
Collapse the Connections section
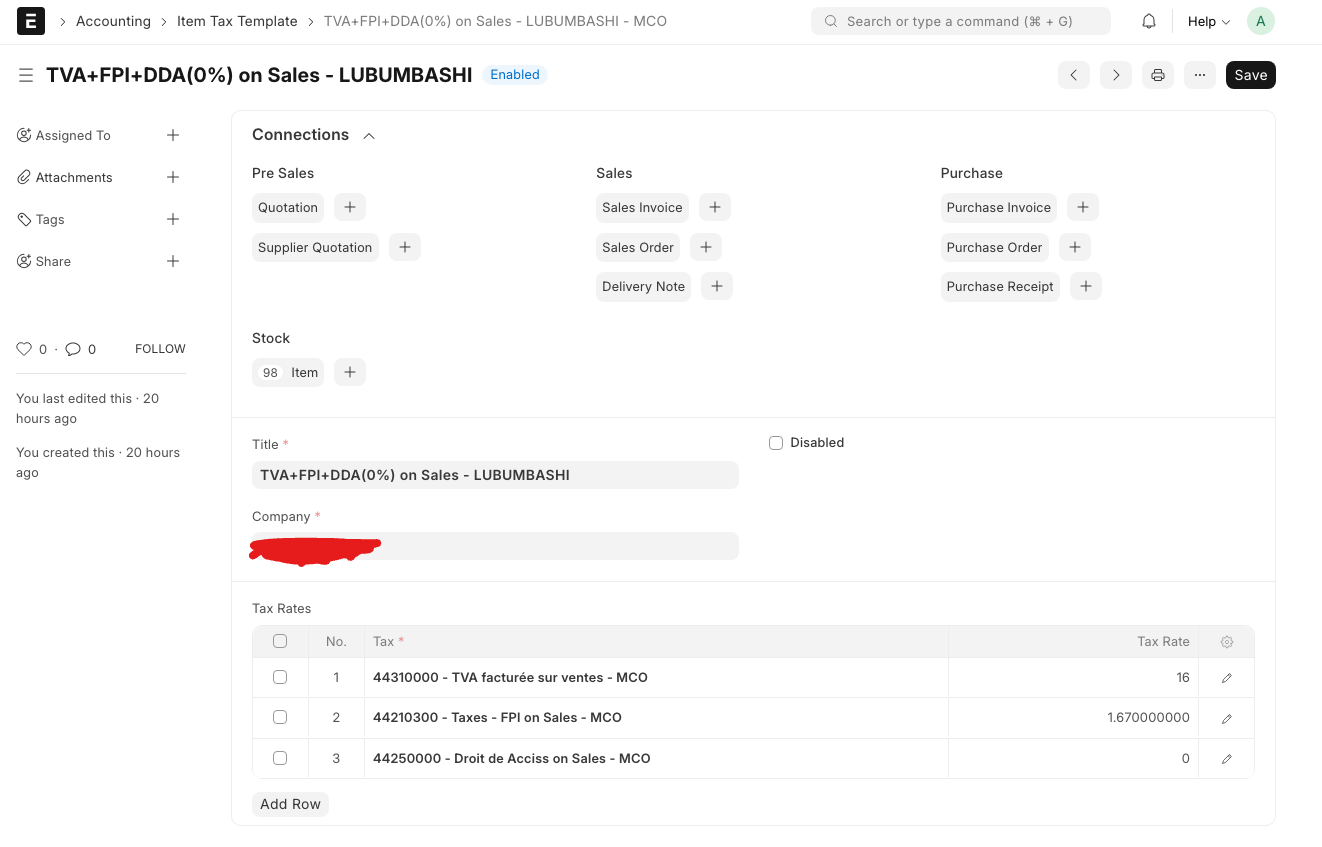click(369, 136)
